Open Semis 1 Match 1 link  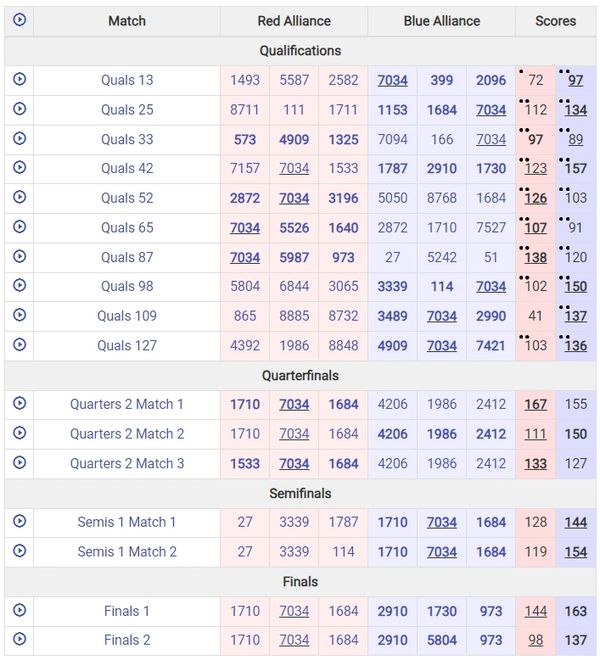(127, 522)
